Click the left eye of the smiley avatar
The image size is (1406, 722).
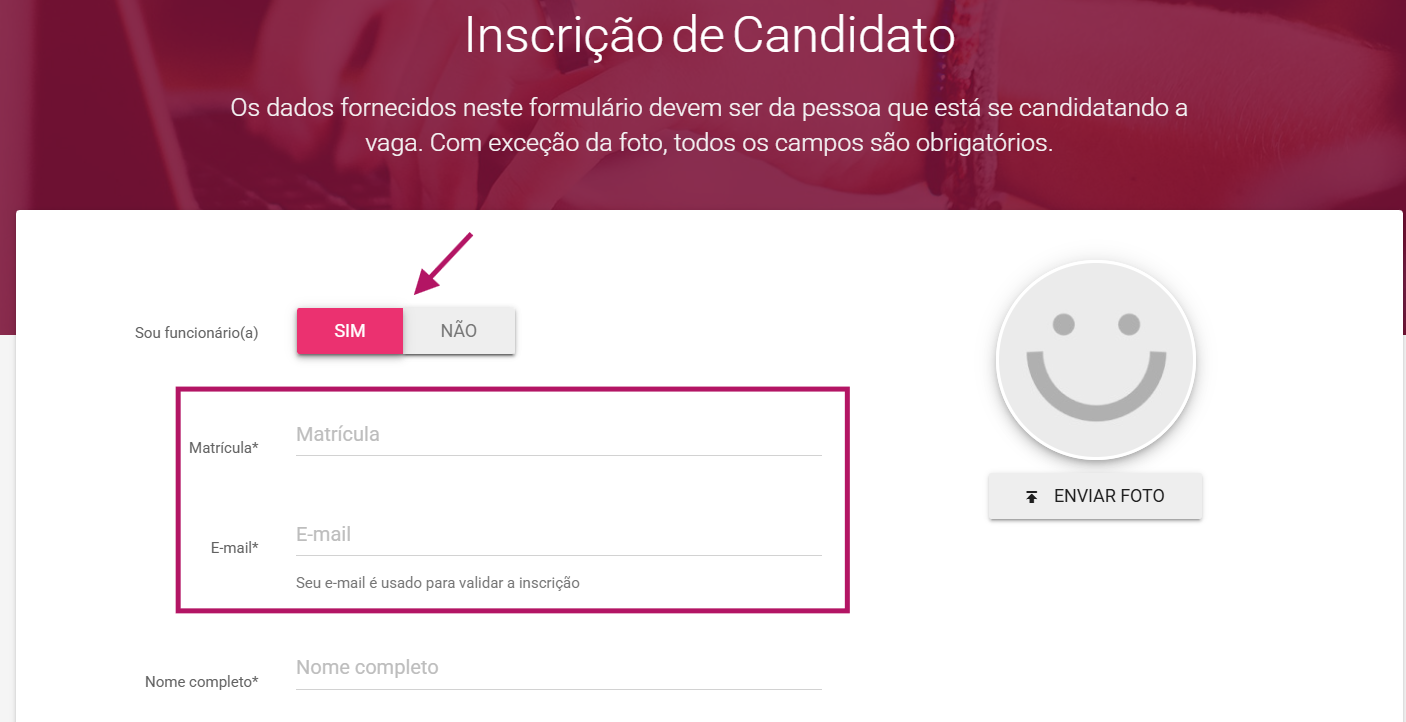click(x=1064, y=324)
